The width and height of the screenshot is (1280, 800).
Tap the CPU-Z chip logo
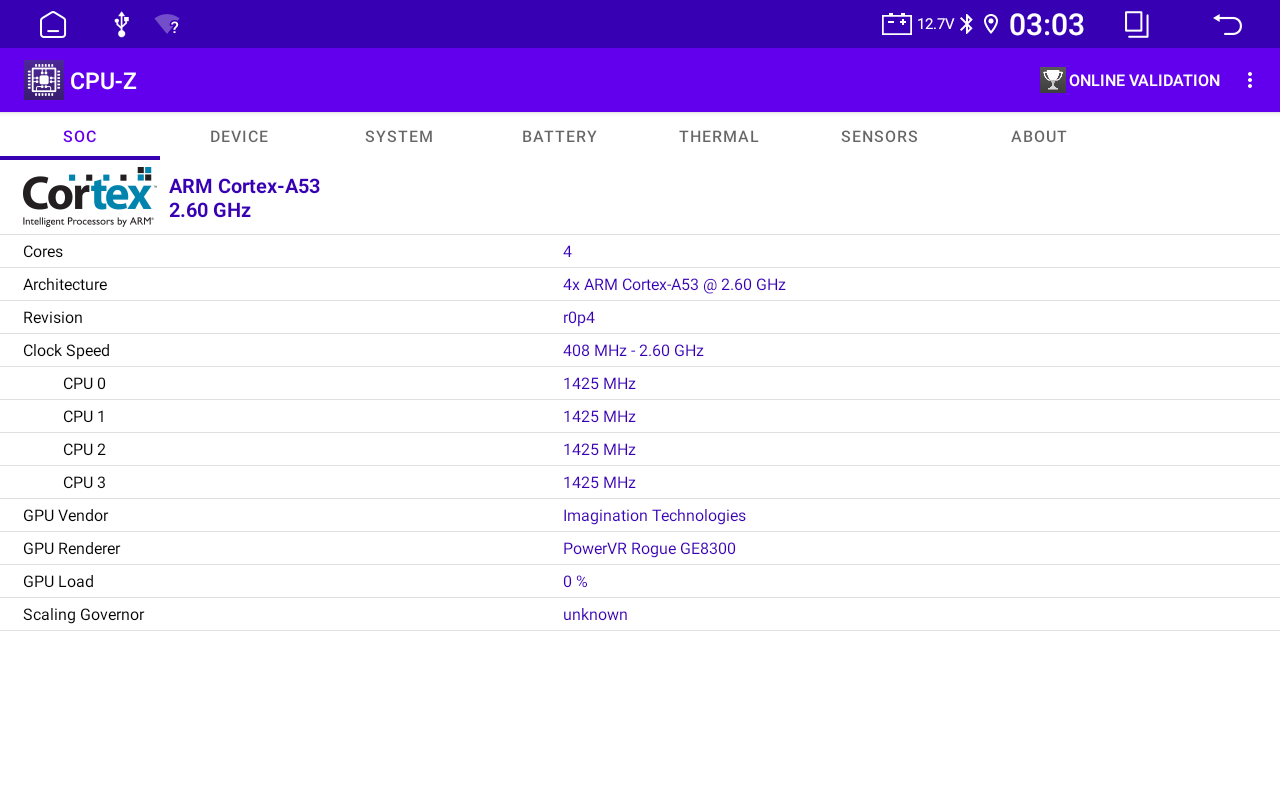[43, 80]
